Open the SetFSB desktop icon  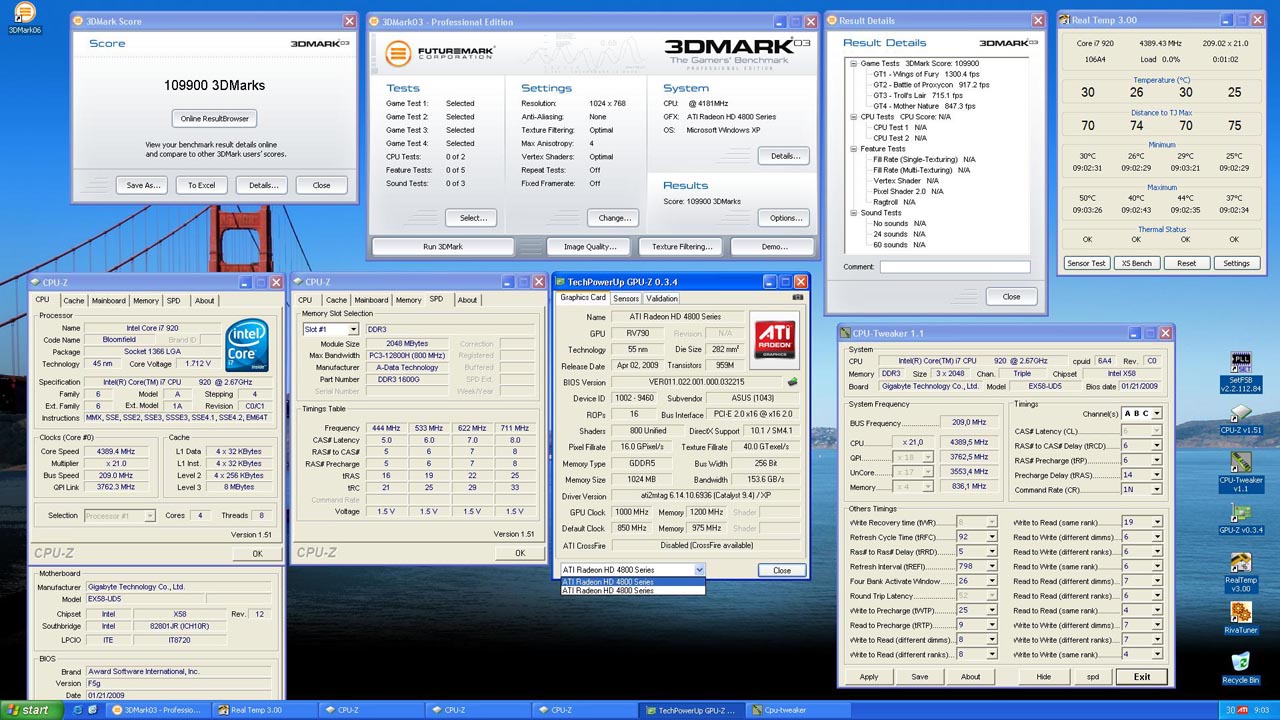coord(1240,371)
